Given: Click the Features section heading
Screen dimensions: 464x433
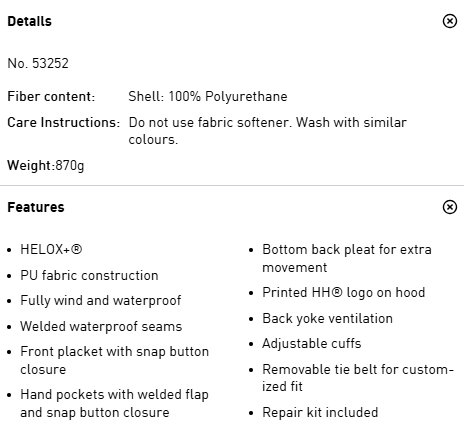Looking at the screenshot, I should point(36,207).
